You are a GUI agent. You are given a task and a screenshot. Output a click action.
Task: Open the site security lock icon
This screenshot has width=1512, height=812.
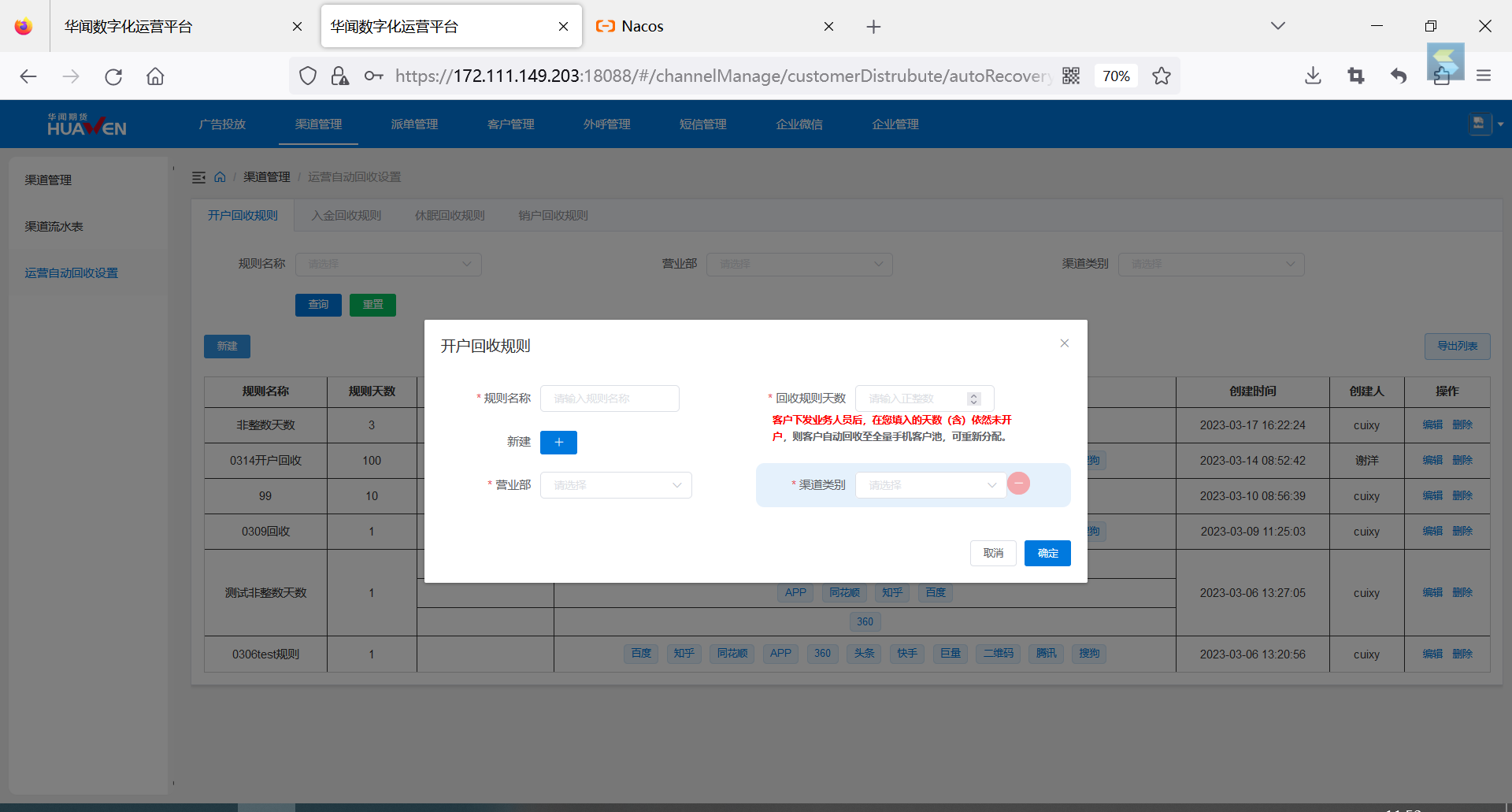pyautogui.click(x=339, y=76)
